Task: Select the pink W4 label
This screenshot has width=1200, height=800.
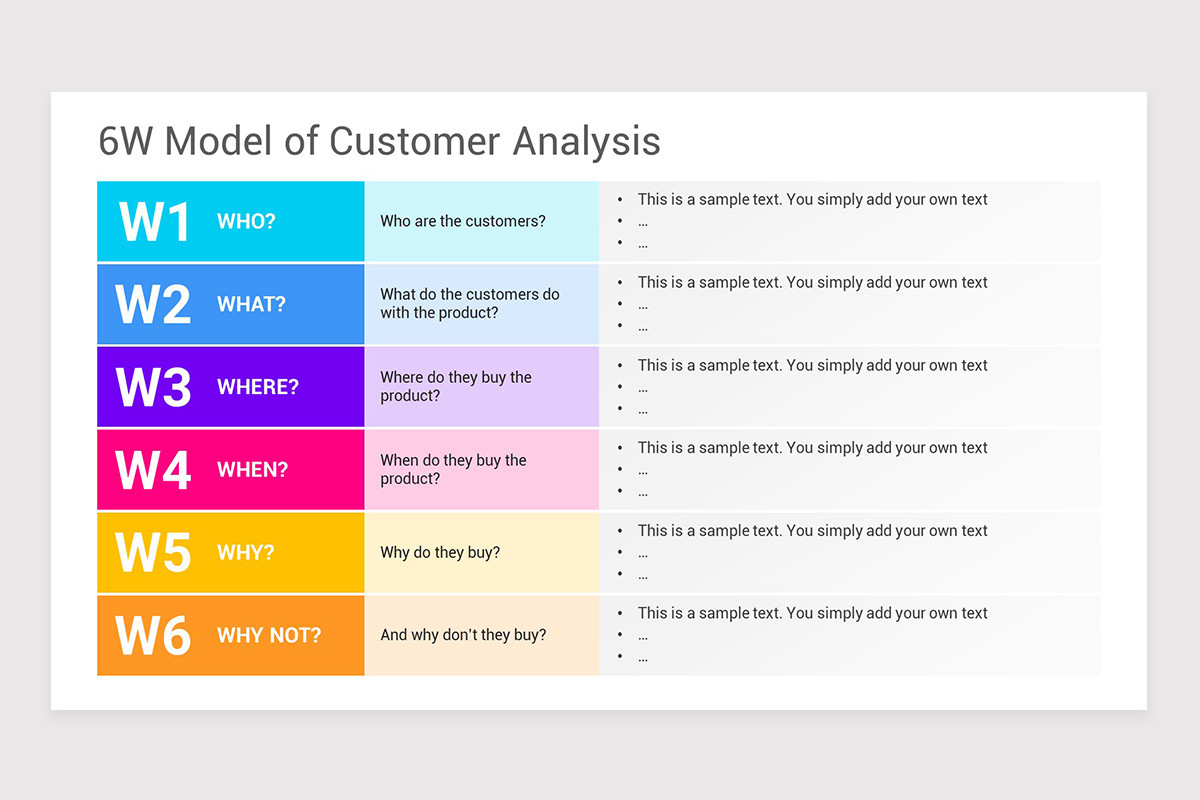Action: (x=153, y=470)
